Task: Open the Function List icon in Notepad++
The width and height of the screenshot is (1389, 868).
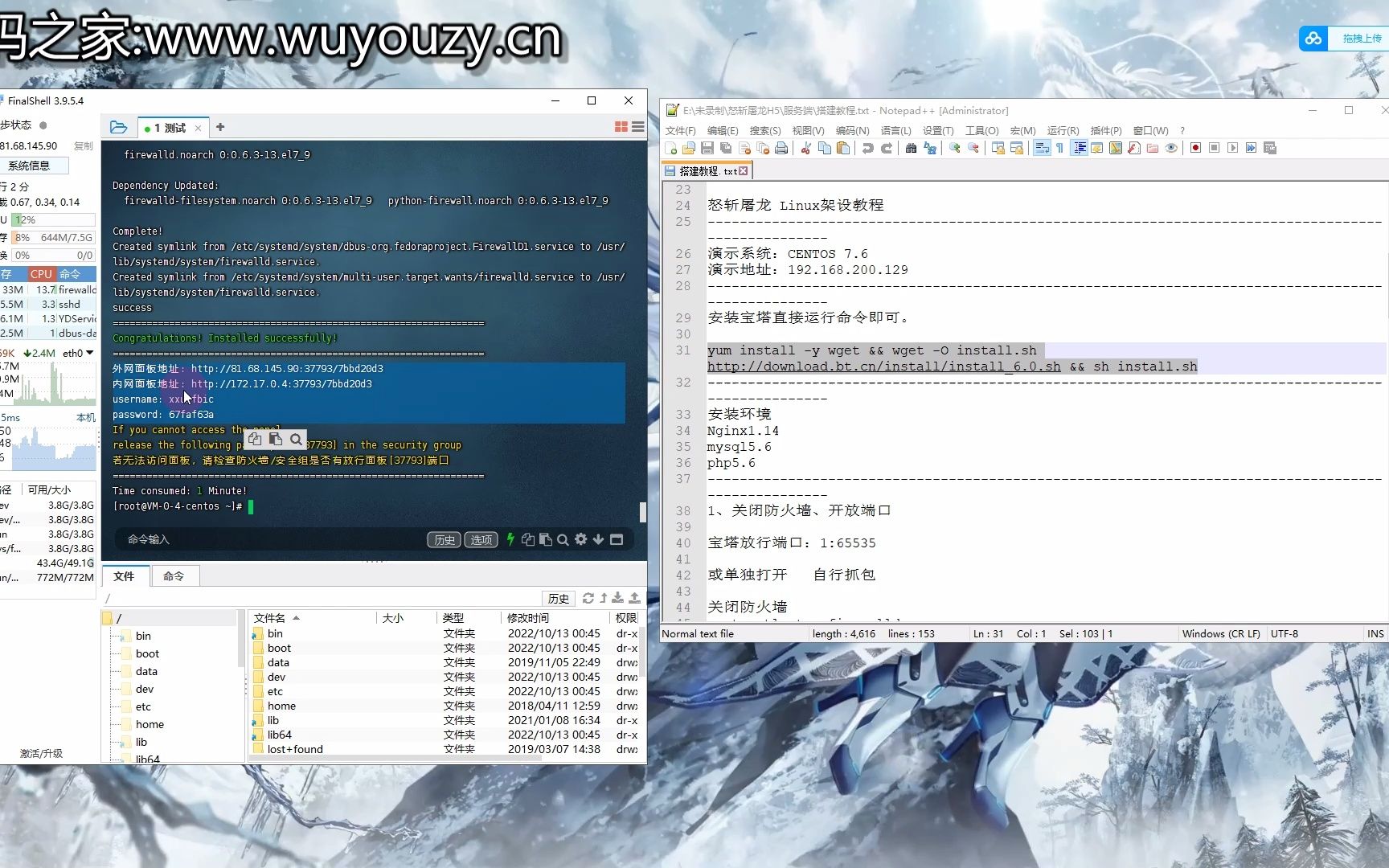Action: 1133,148
